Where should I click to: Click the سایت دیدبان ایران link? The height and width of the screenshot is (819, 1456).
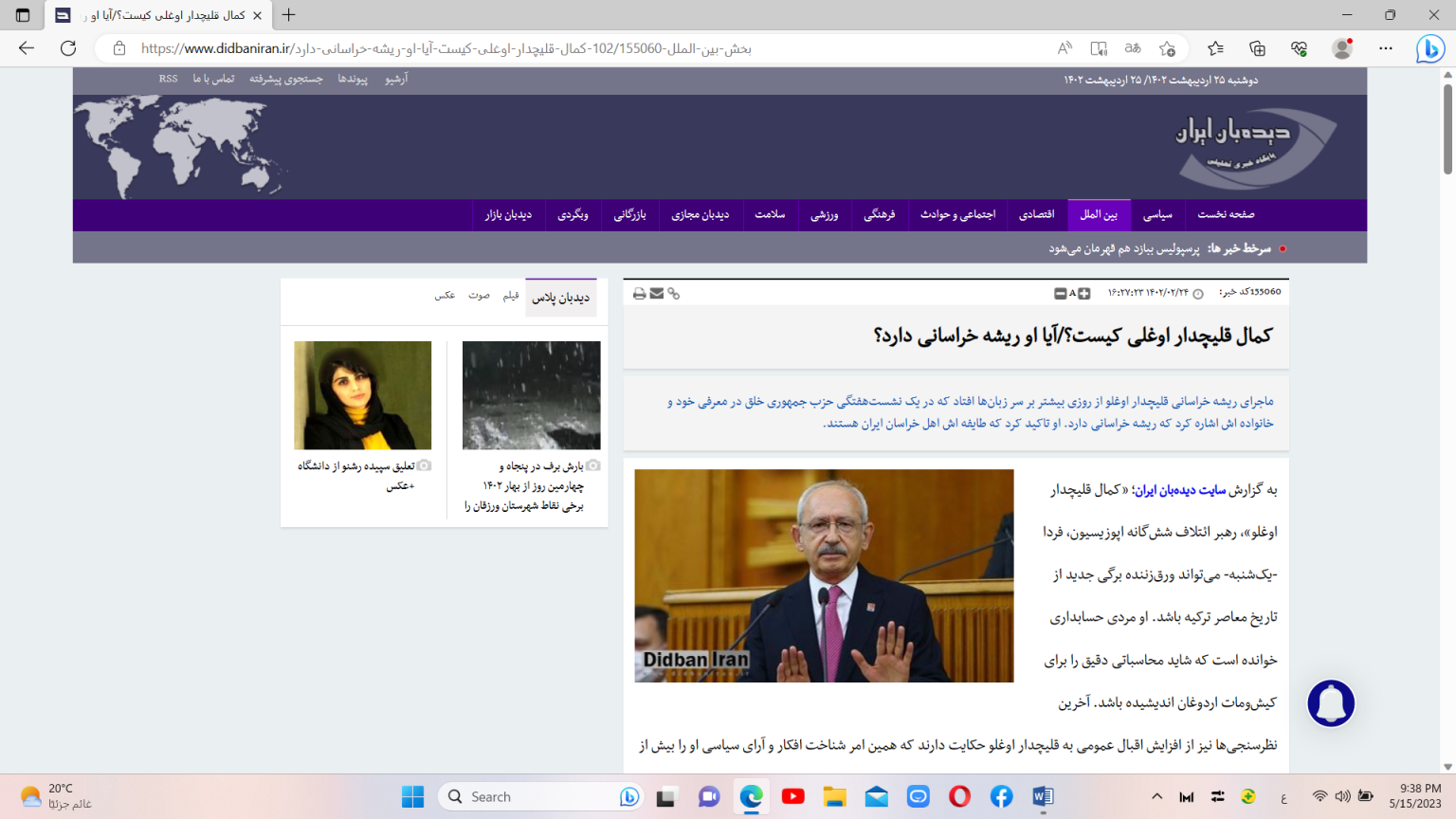[x=1180, y=490]
